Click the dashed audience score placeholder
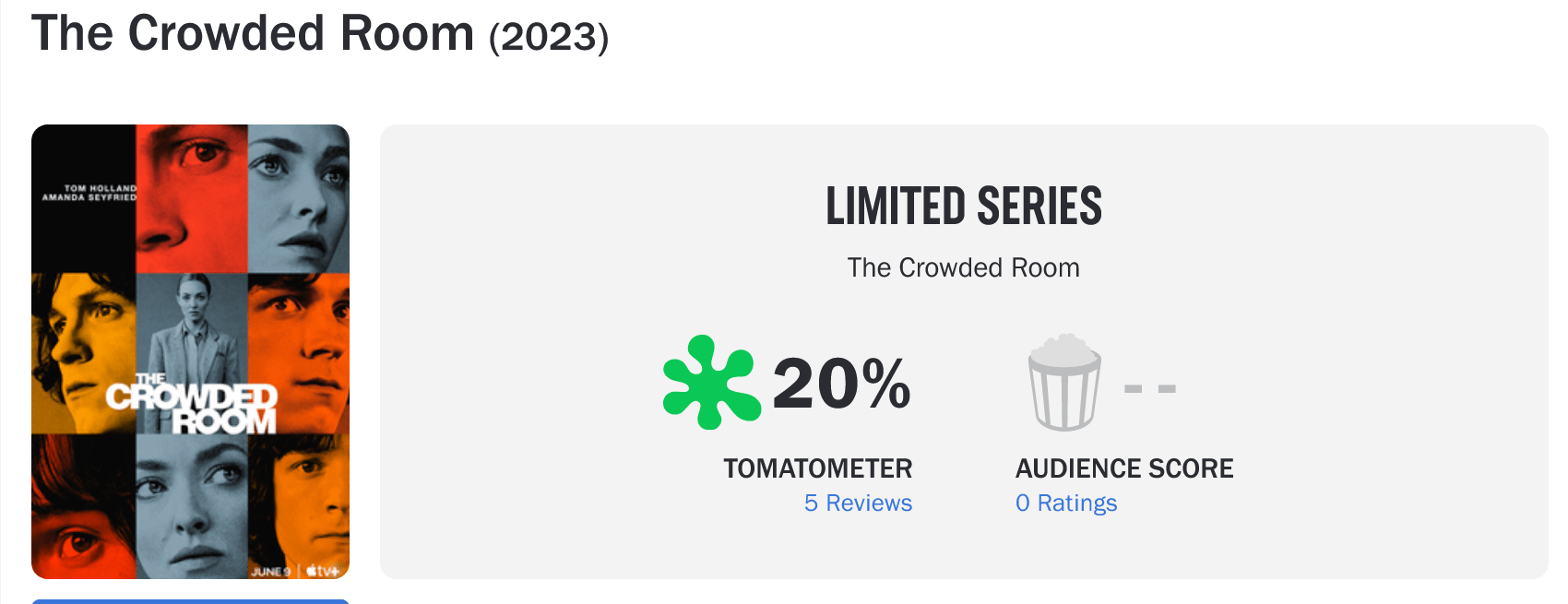Image resolution: width=1568 pixels, height=604 pixels. tap(1149, 387)
